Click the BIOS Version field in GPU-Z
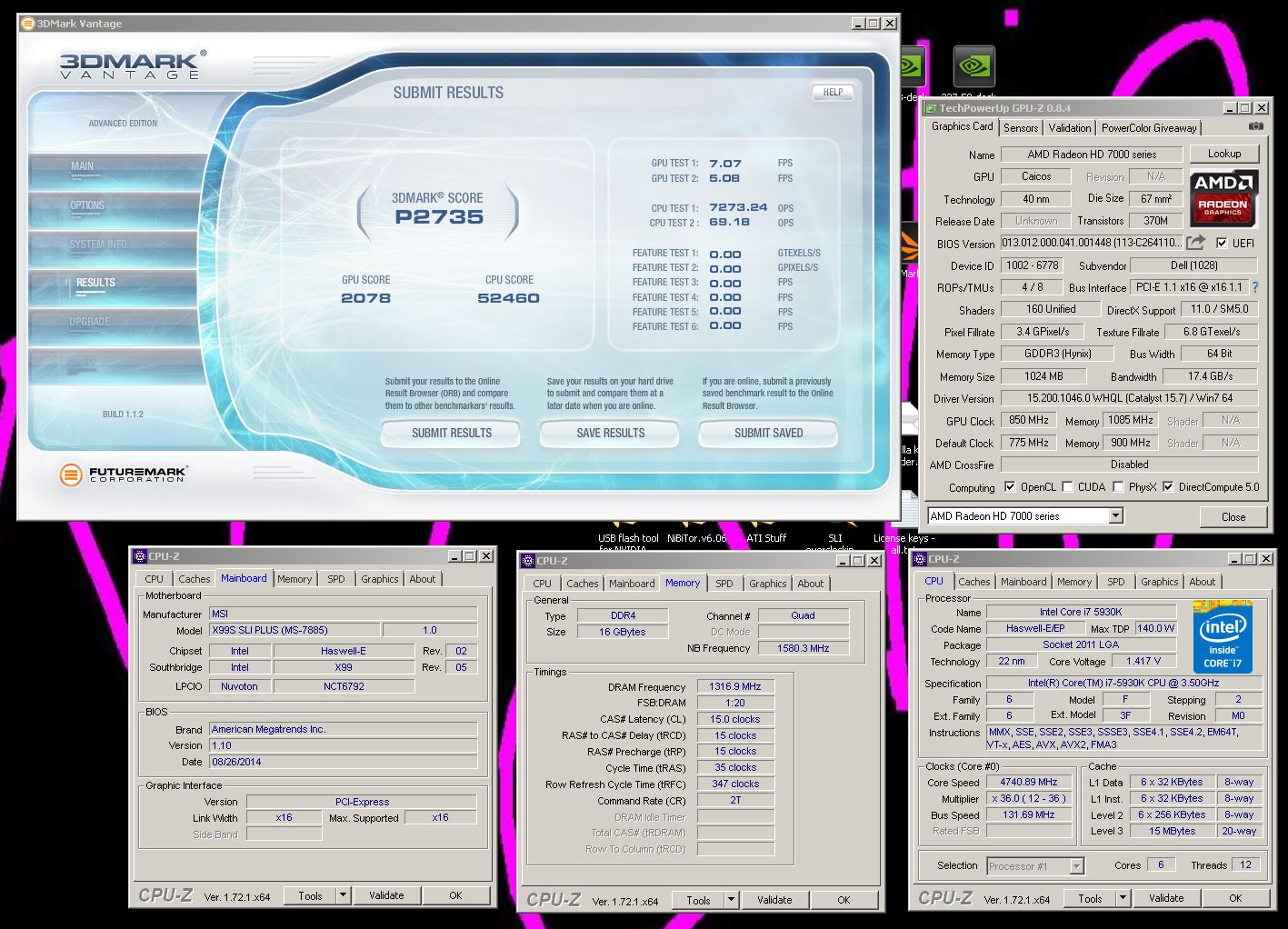The width and height of the screenshot is (1288, 929). tap(1092, 243)
